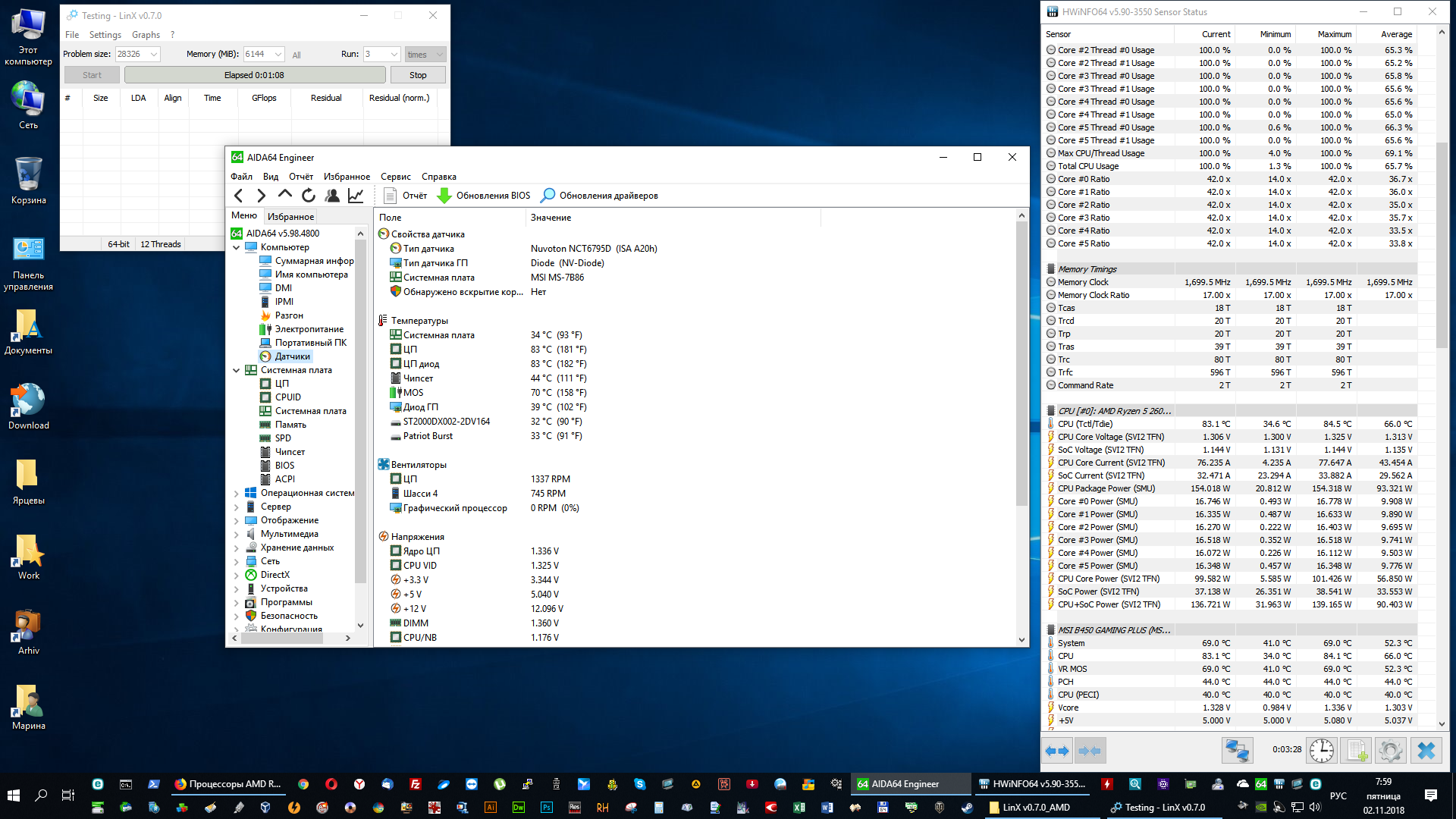Click the HWiNFO clock reset timer icon
Image resolution: width=1456 pixels, height=819 pixels.
point(1321,750)
